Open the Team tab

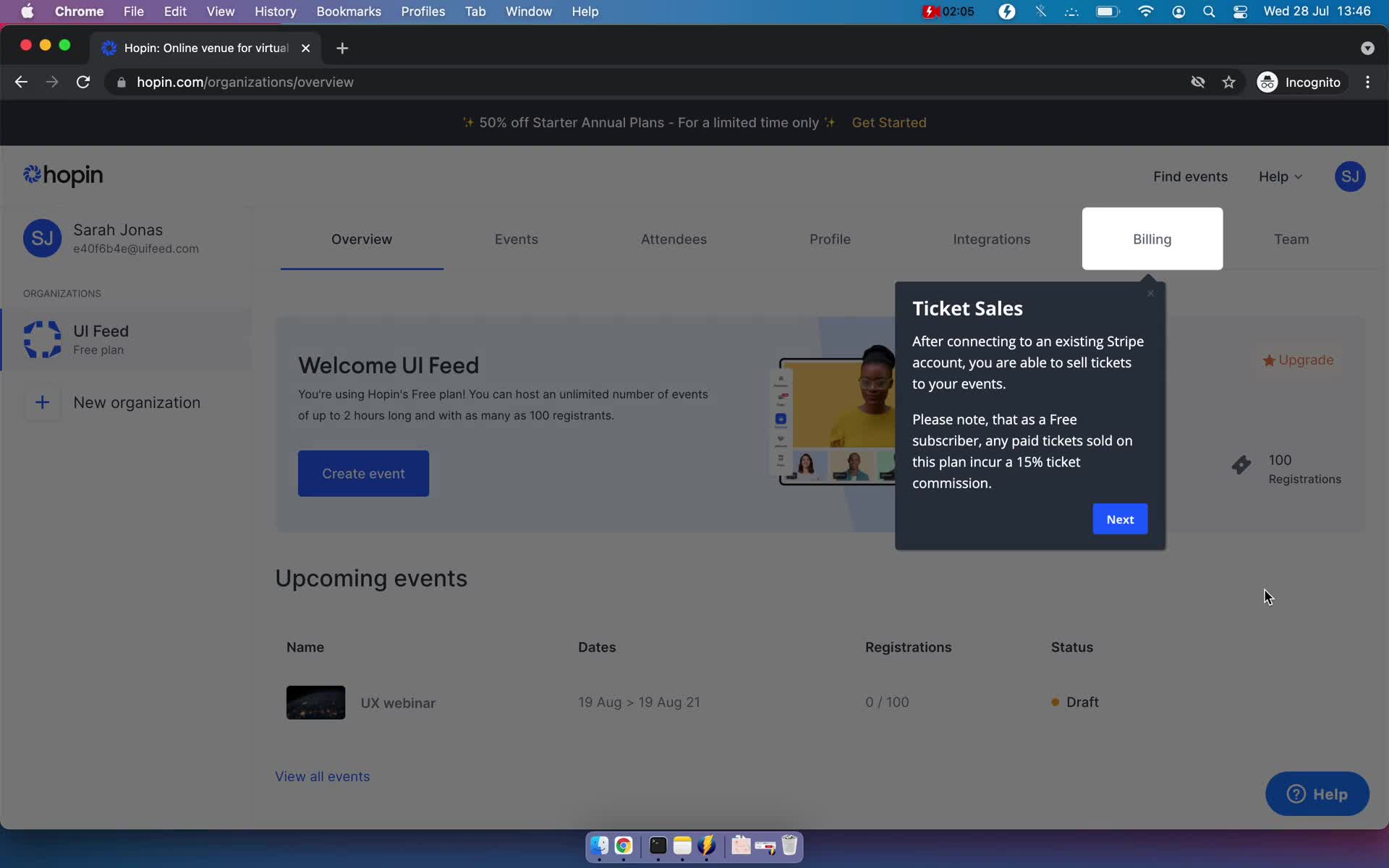coord(1291,239)
